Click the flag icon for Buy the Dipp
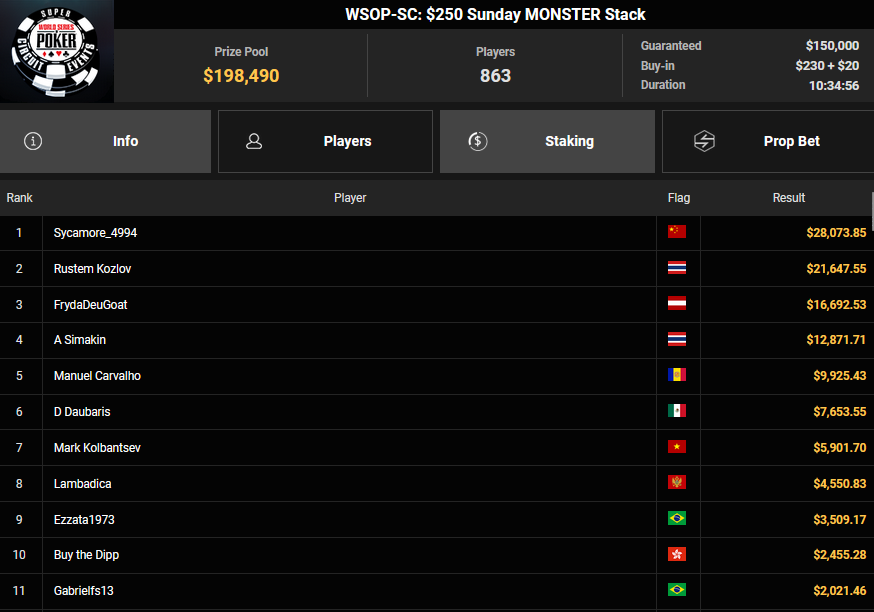 coord(677,555)
